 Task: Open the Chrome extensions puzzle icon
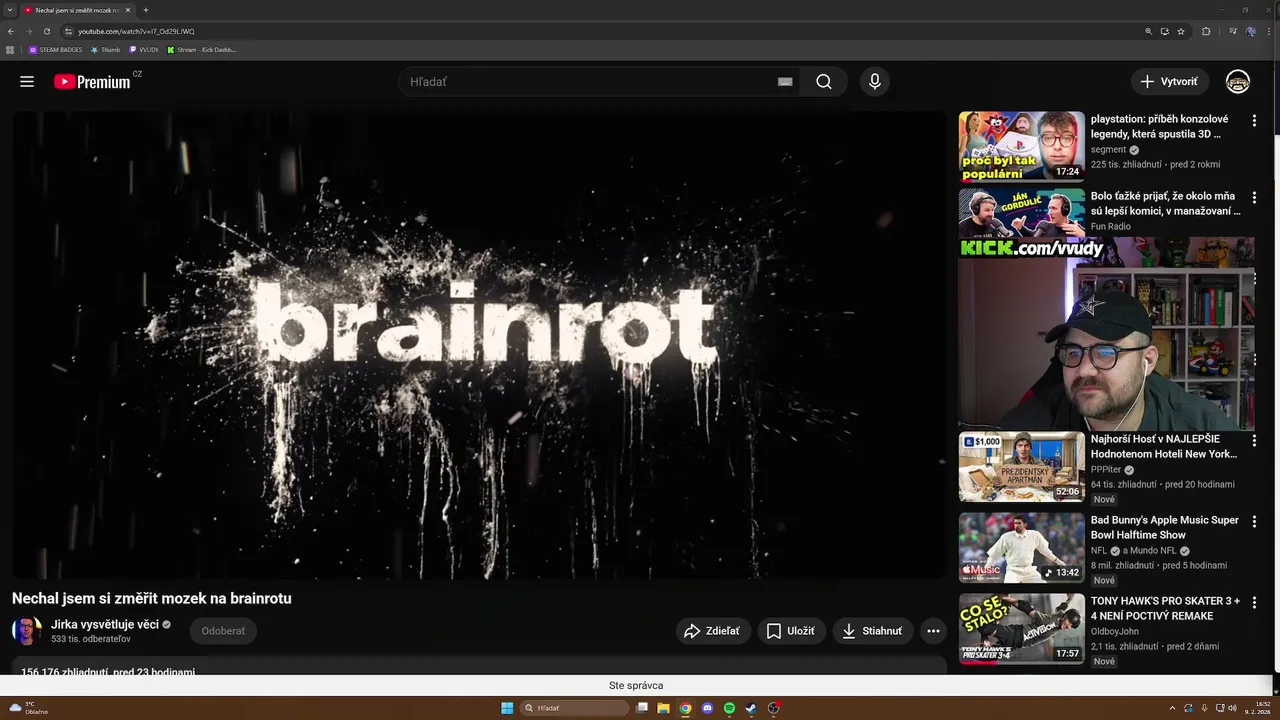coord(1206,31)
